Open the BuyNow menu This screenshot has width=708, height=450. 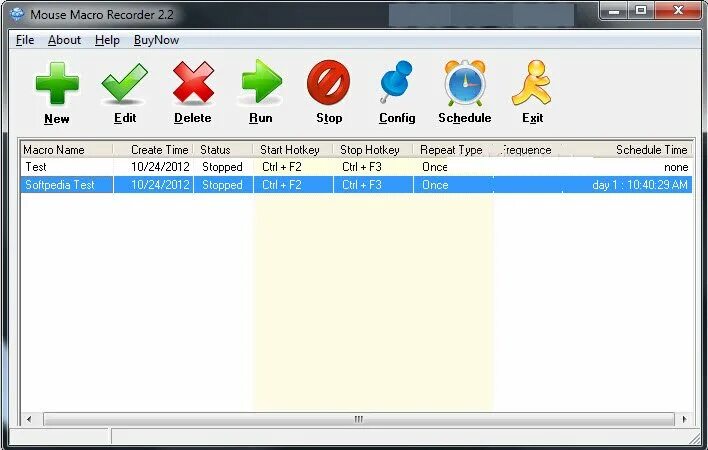[x=156, y=40]
